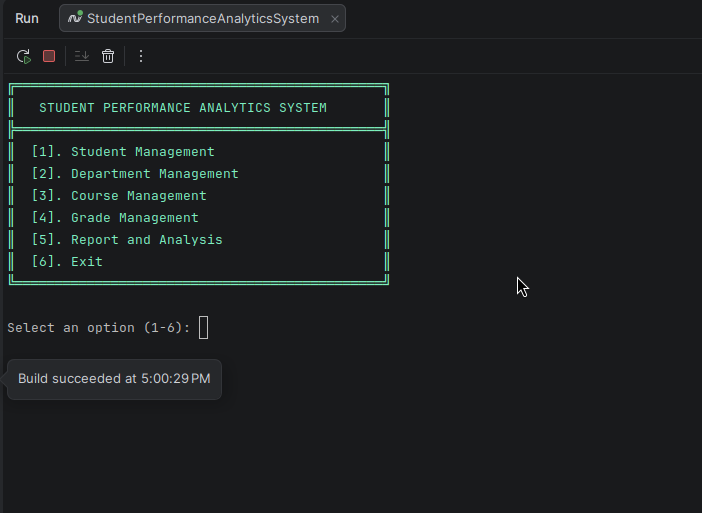Click '[1]. Student Management' console line
This screenshot has width=702, height=513.
(x=123, y=152)
